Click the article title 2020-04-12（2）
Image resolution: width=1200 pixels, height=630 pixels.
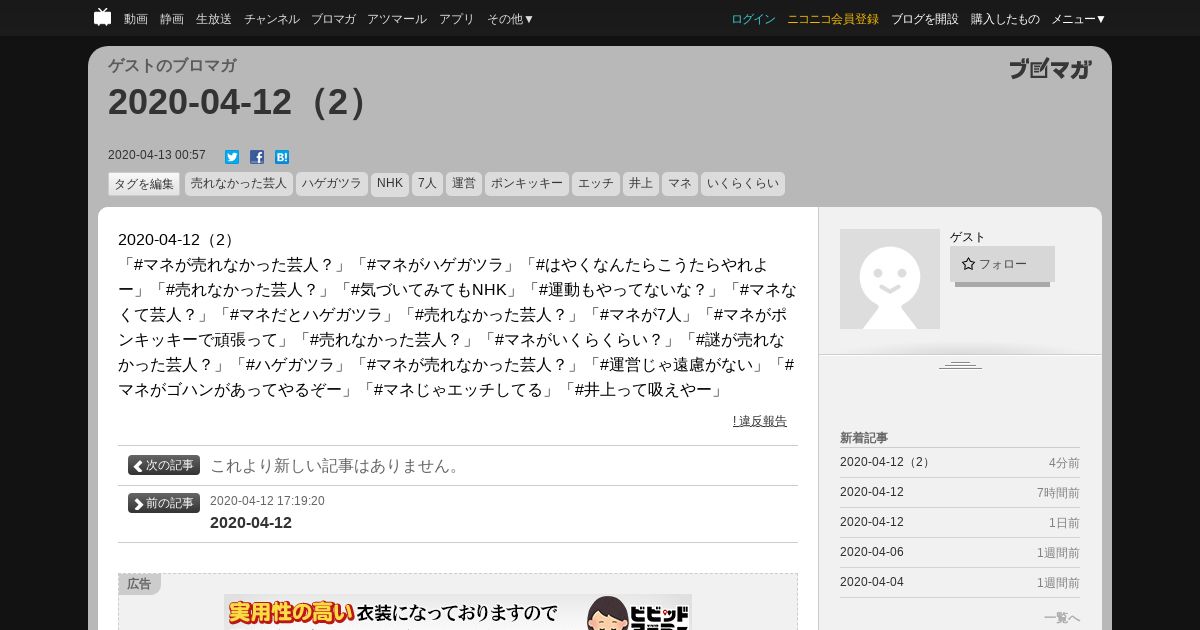[240, 102]
